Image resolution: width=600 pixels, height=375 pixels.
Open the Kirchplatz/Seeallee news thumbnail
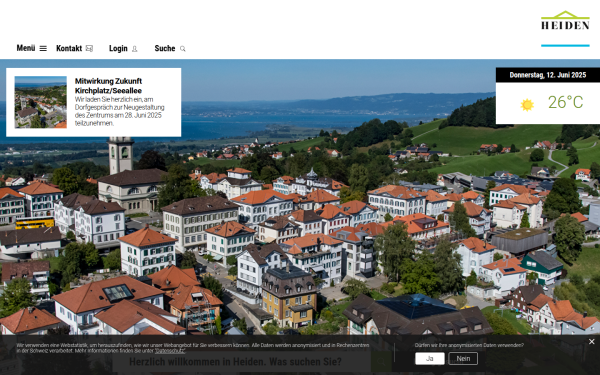[x=41, y=102]
